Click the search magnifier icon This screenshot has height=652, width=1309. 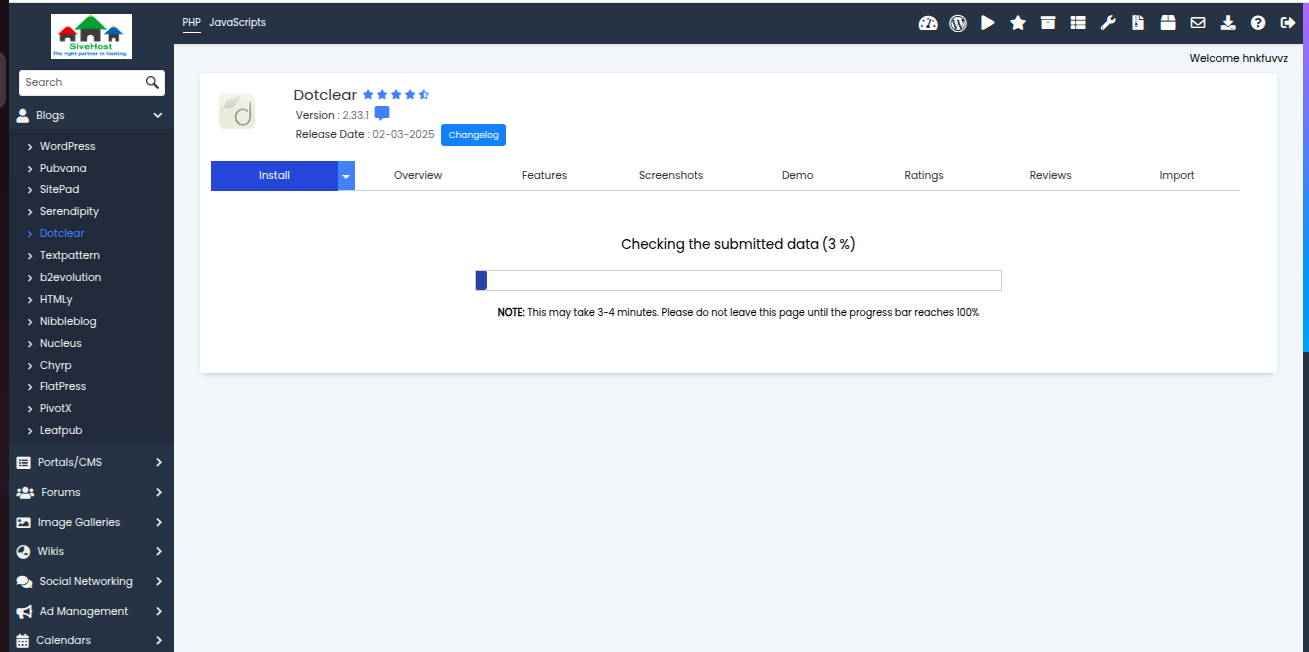pyautogui.click(x=152, y=82)
